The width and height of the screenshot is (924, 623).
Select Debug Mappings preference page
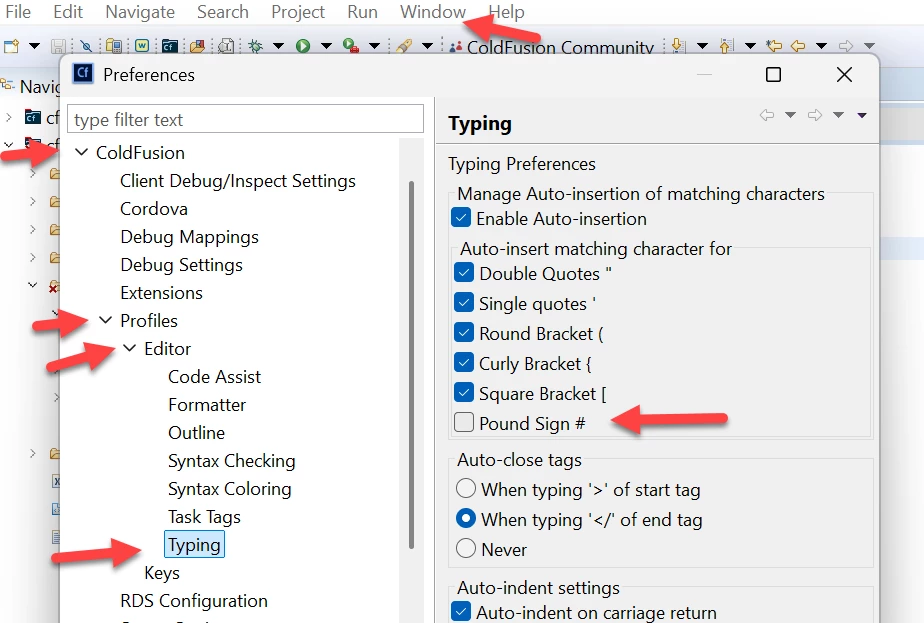click(189, 237)
